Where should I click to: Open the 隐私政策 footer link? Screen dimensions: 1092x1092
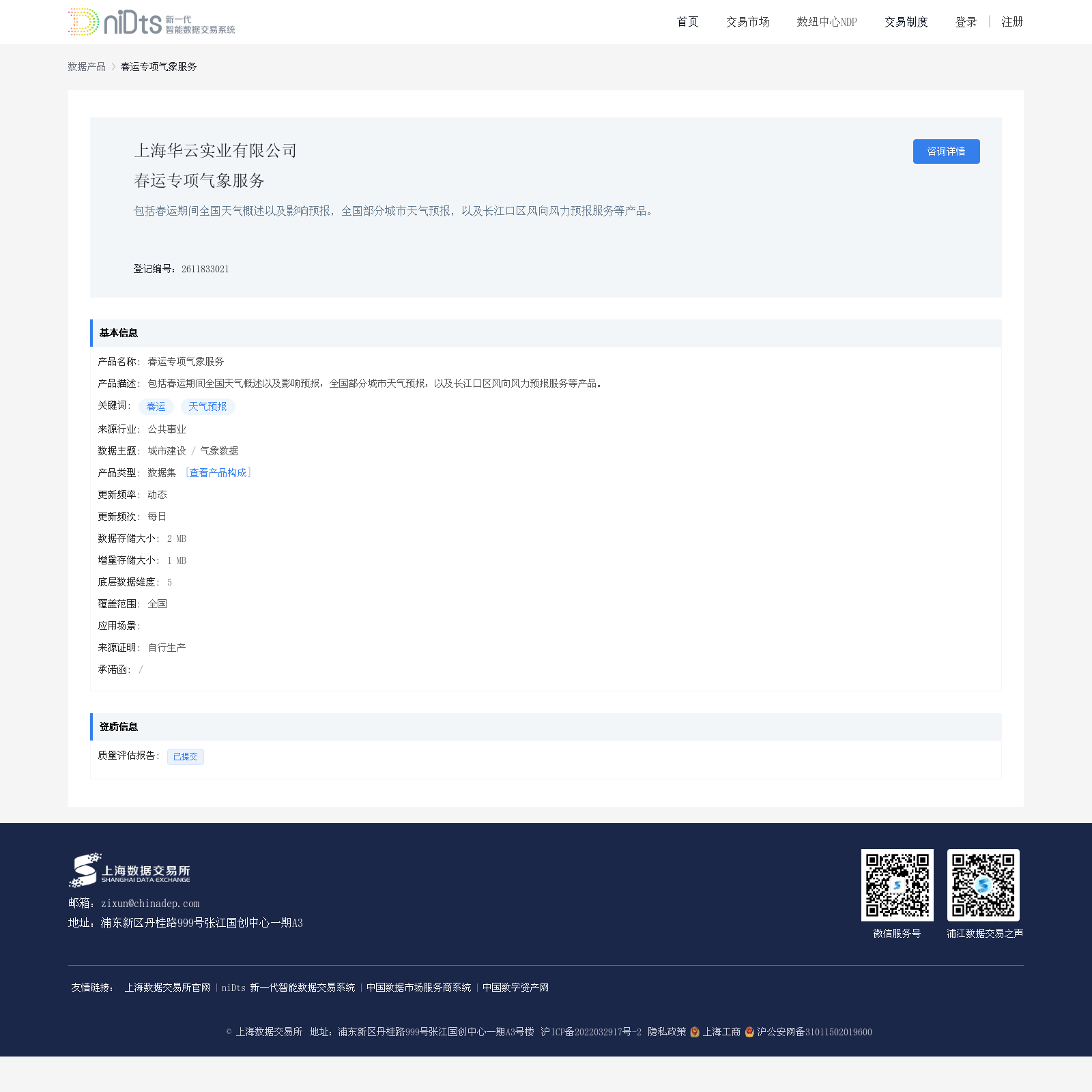667,1032
